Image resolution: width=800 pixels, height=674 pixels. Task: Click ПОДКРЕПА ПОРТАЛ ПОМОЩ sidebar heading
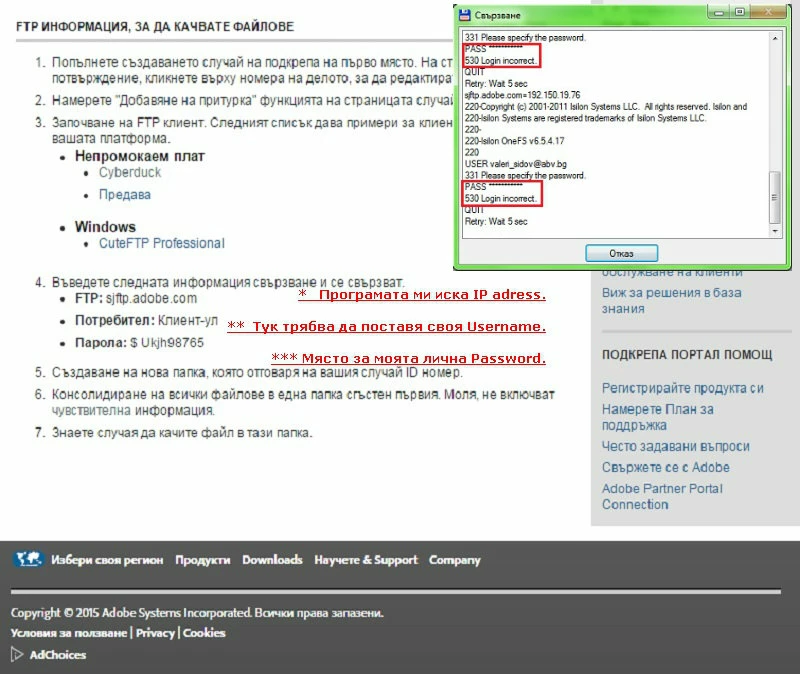coord(687,355)
